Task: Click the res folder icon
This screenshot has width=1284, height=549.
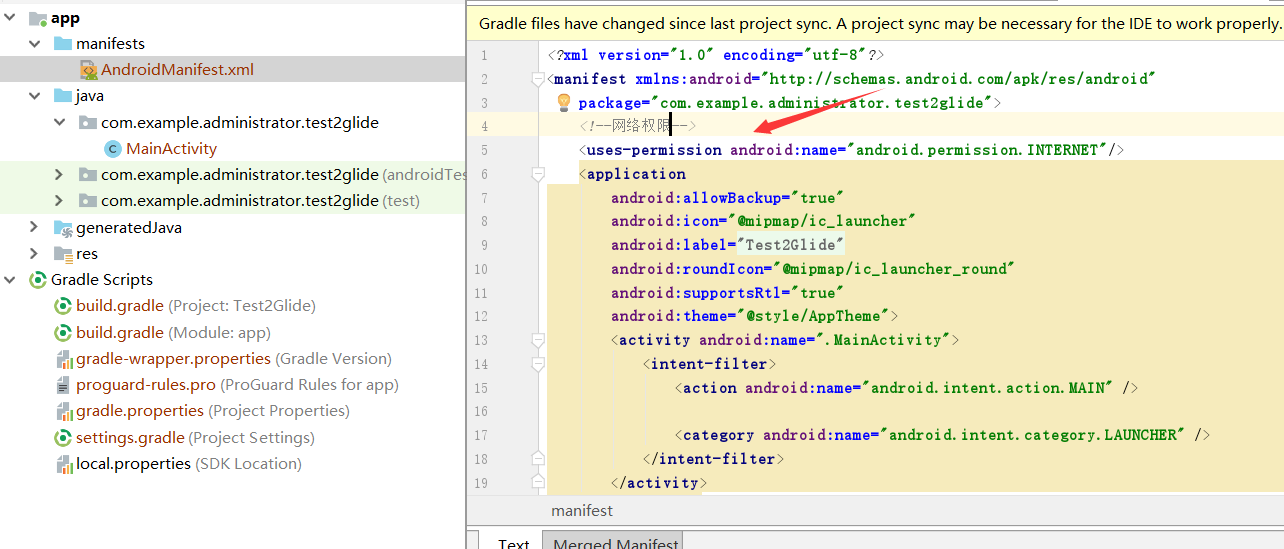Action: (x=63, y=253)
